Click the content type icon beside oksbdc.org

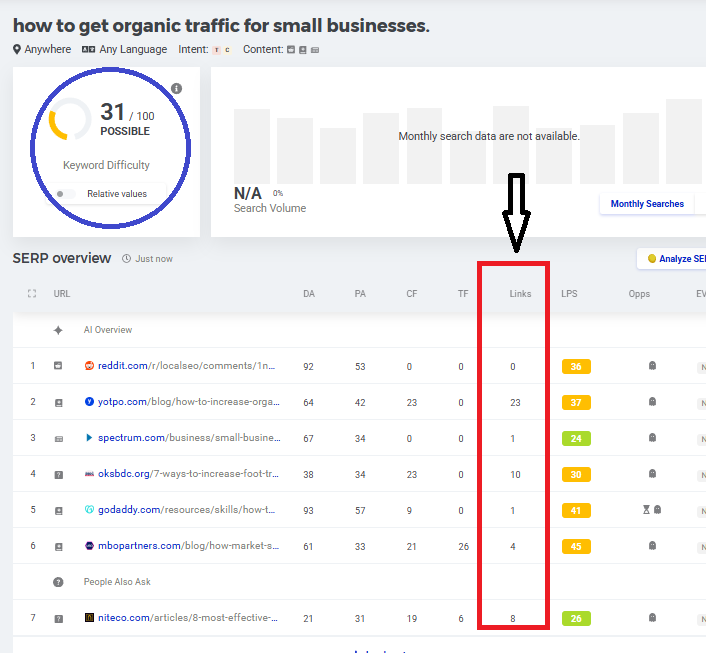[x=58, y=474]
